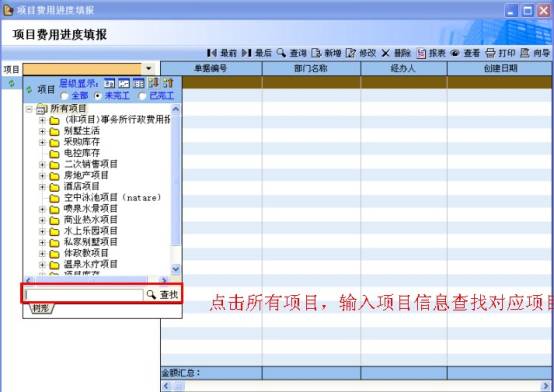Click tree vertical scrollbar down arrow
This screenshot has width=554, height=392.
[176, 269]
